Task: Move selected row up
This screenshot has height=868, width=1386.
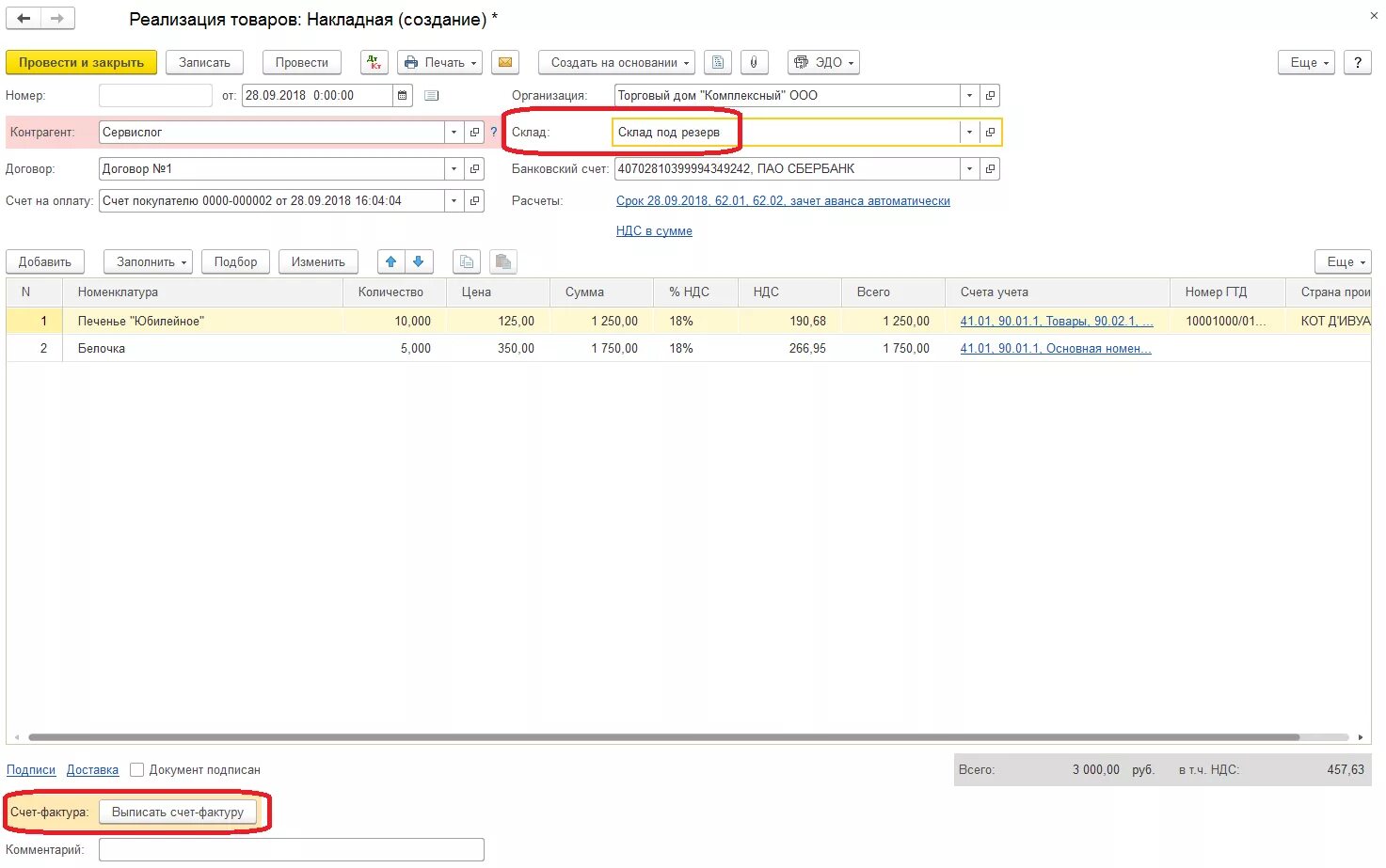Action: tap(391, 261)
